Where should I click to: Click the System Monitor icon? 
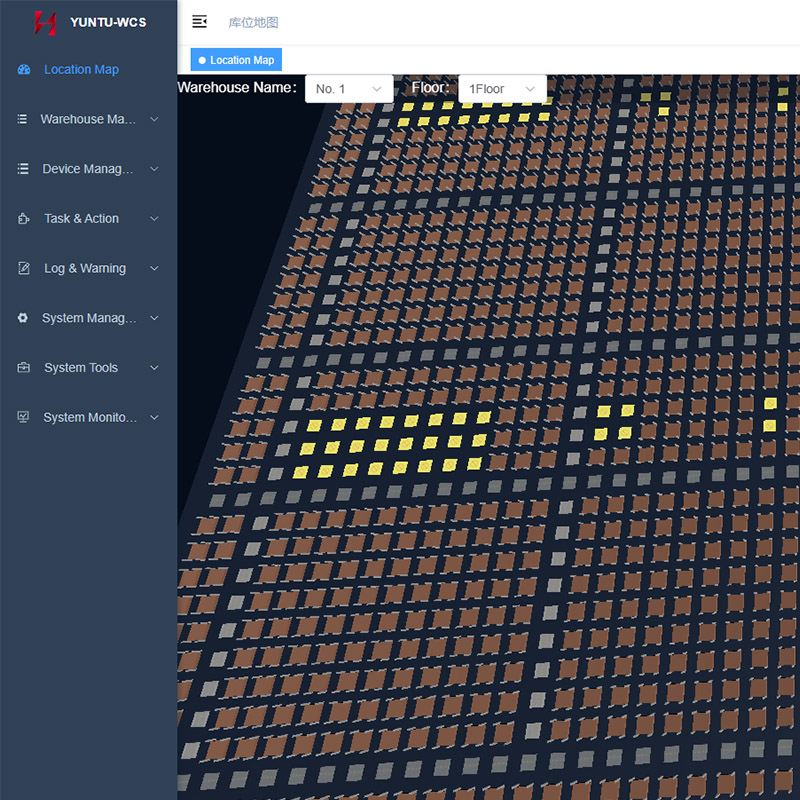click(23, 417)
